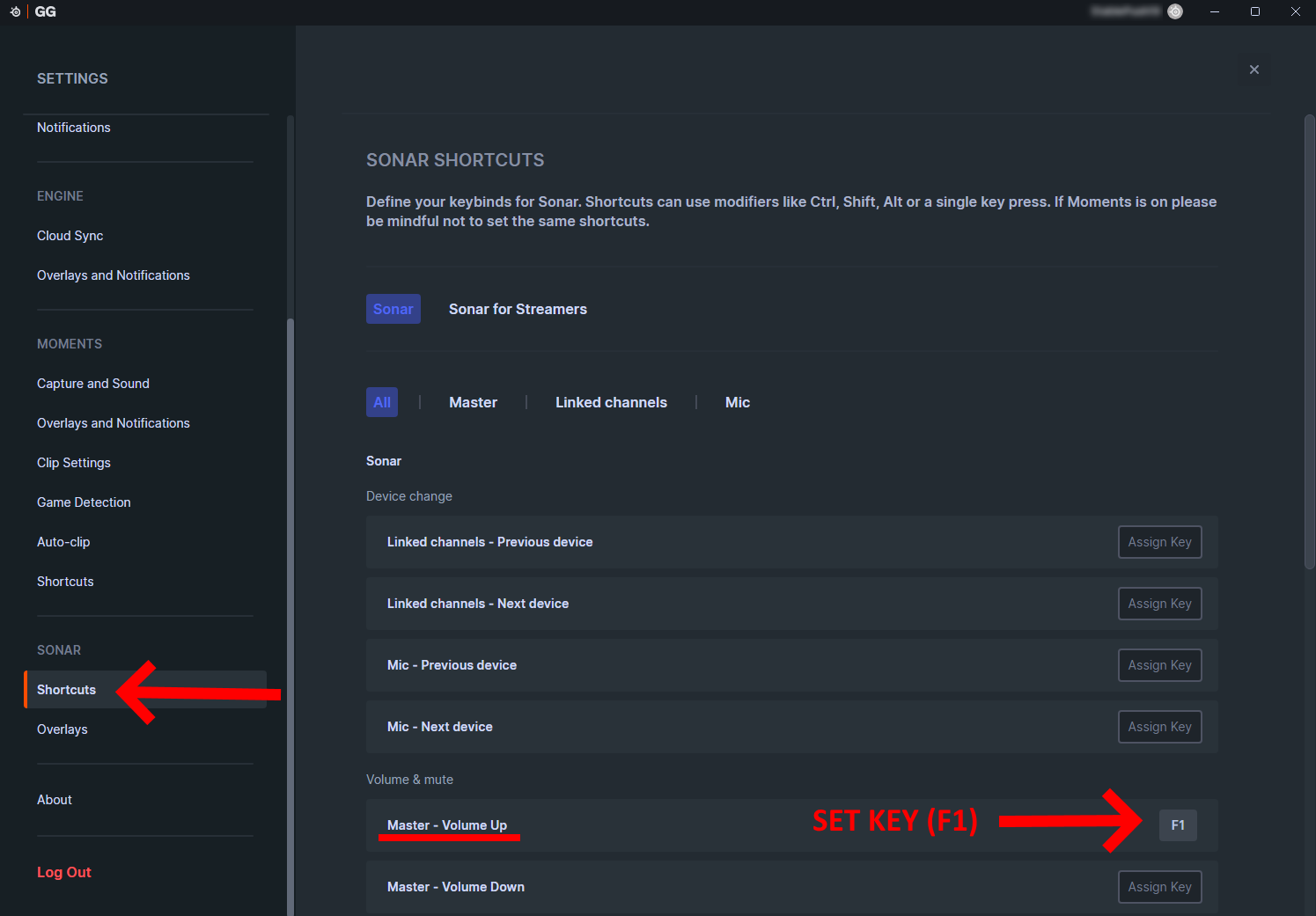
Task: Assign key for Linked channels Previous device
Action: pyautogui.click(x=1159, y=542)
